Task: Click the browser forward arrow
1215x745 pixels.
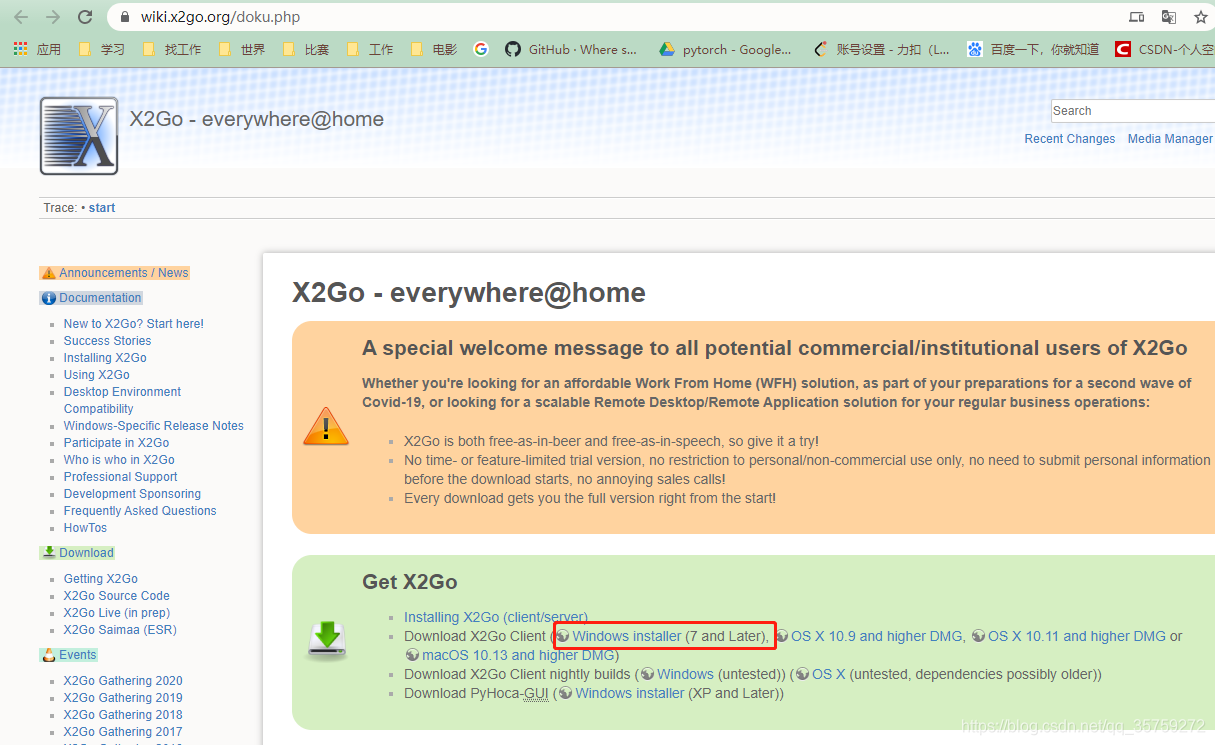Action: pos(53,17)
